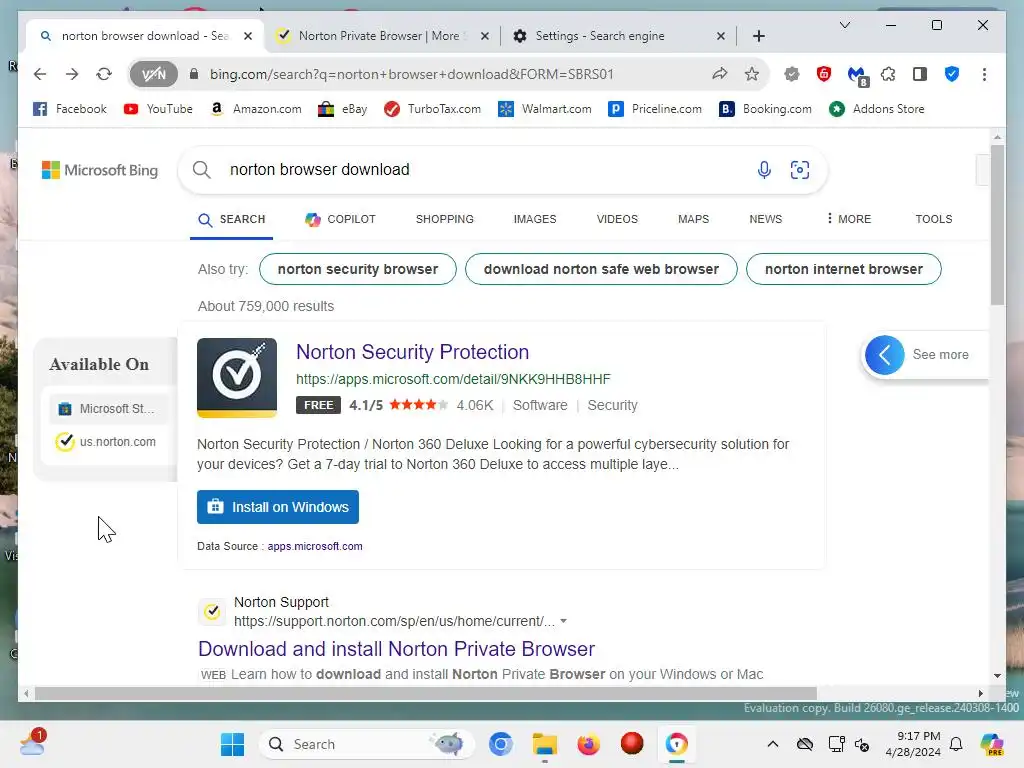This screenshot has height=768, width=1024.
Task: Open the Addons Store bookmark
Action: pyautogui.click(x=877, y=109)
